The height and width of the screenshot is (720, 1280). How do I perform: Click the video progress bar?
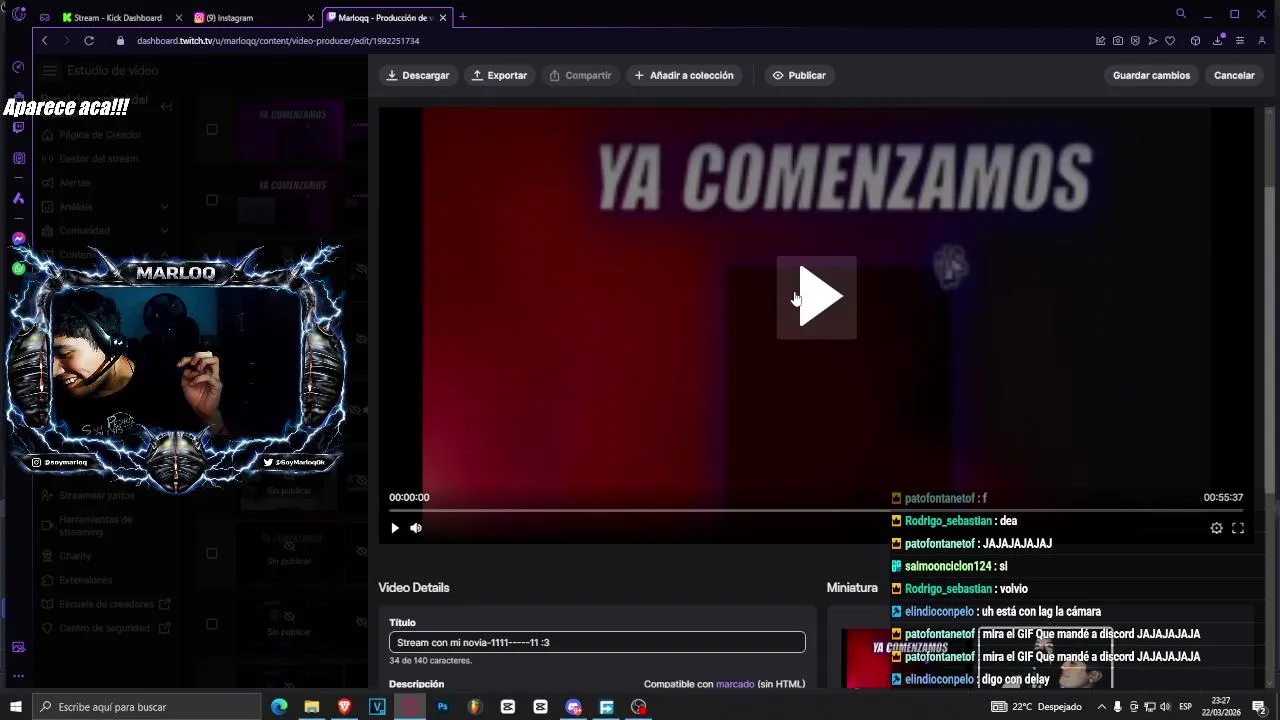coord(816,510)
